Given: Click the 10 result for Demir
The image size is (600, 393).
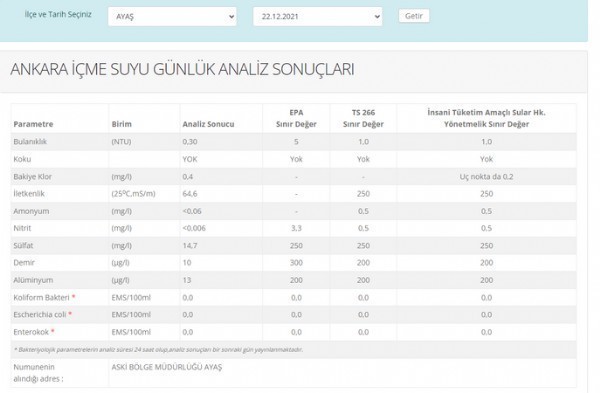Looking at the screenshot, I should click(187, 263).
